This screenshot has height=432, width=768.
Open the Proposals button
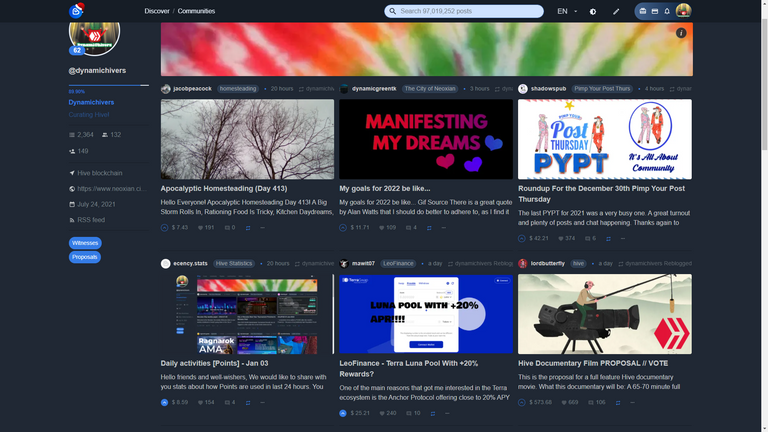[x=85, y=257]
